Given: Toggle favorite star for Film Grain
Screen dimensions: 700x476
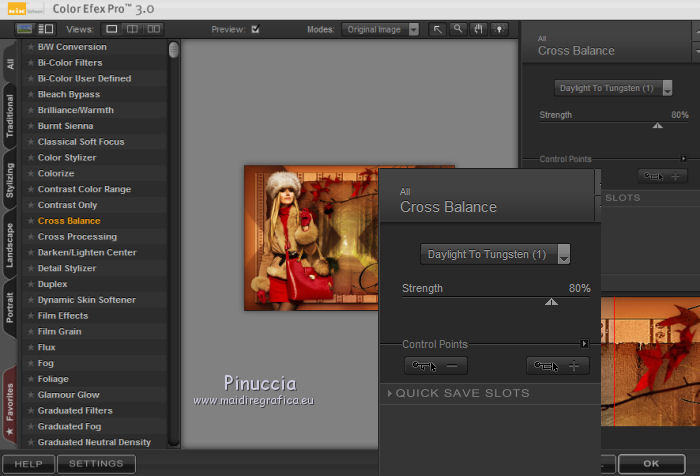Looking at the screenshot, I should click(30, 331).
